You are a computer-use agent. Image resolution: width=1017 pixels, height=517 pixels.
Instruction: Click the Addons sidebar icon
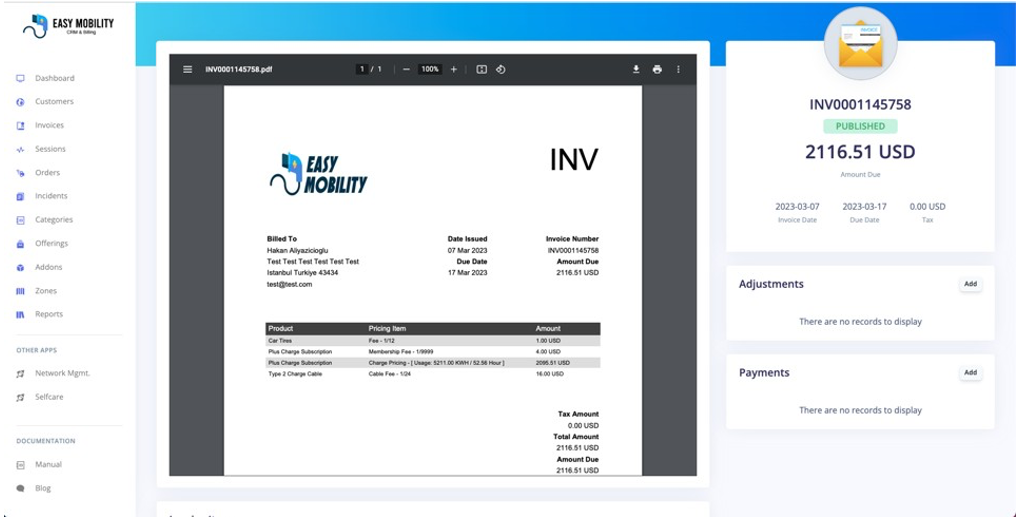click(20, 267)
